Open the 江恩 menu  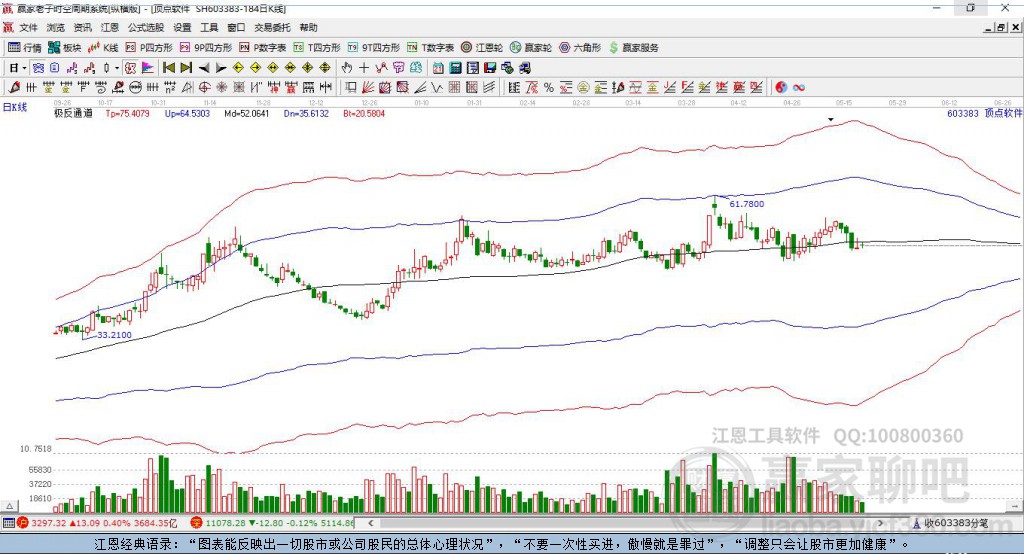(110, 27)
